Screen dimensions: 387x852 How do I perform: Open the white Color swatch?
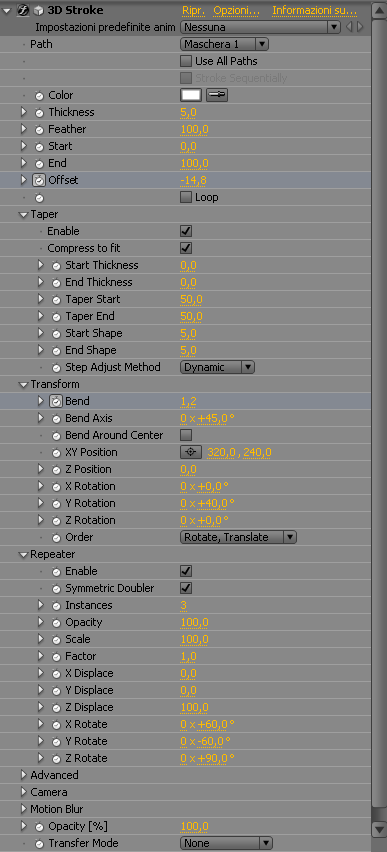point(191,95)
